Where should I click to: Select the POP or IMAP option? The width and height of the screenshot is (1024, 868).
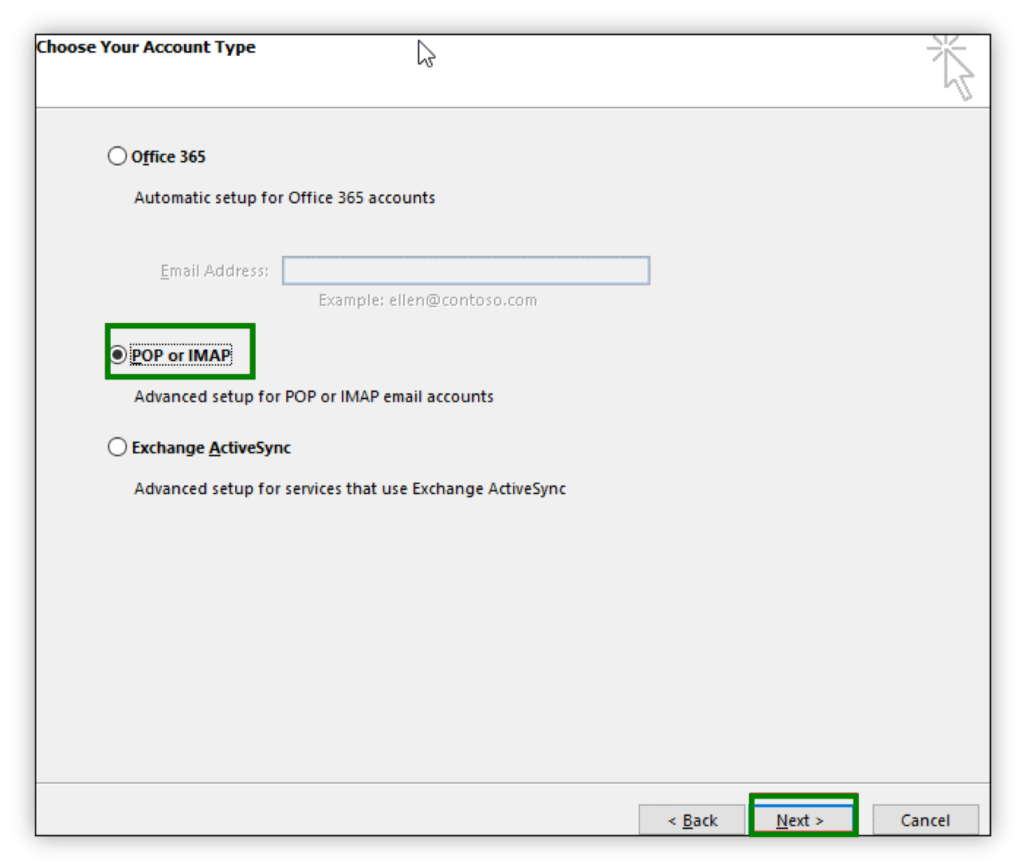coord(118,355)
